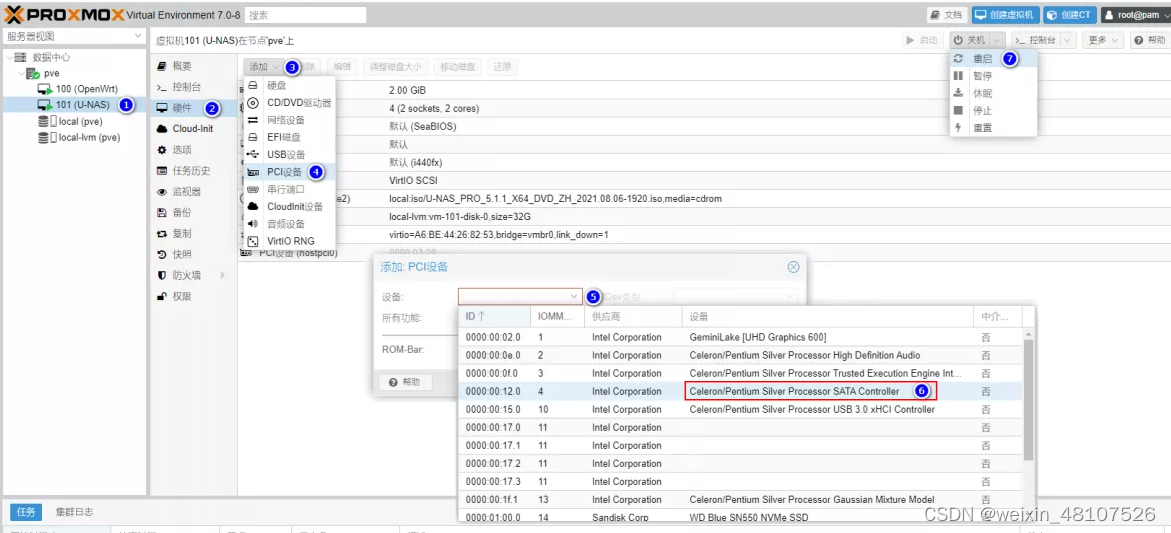Click the 添加 add dropdown button
The image size is (1171, 533).
(264, 67)
